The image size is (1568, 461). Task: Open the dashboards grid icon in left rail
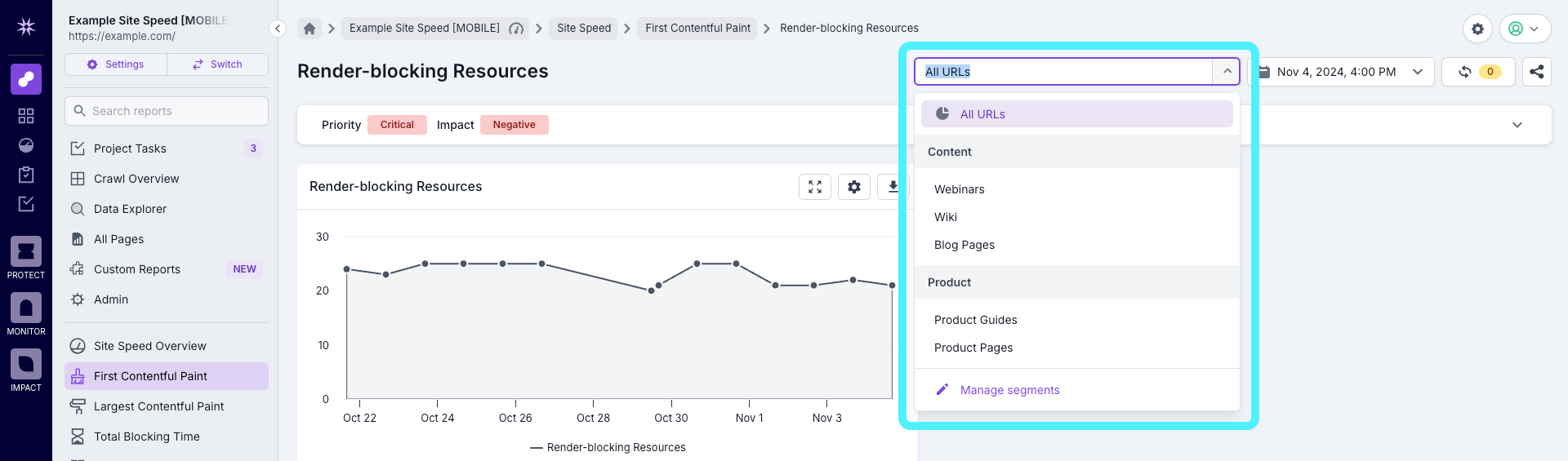[x=26, y=116]
